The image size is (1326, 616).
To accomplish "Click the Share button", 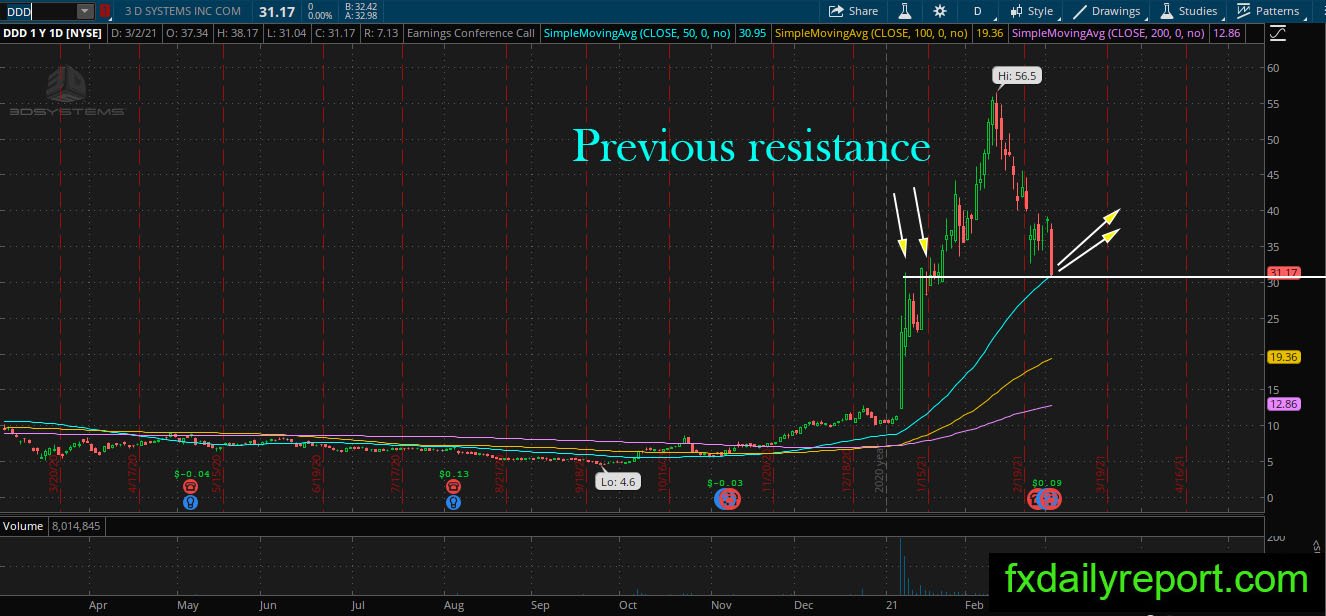I will click(853, 11).
